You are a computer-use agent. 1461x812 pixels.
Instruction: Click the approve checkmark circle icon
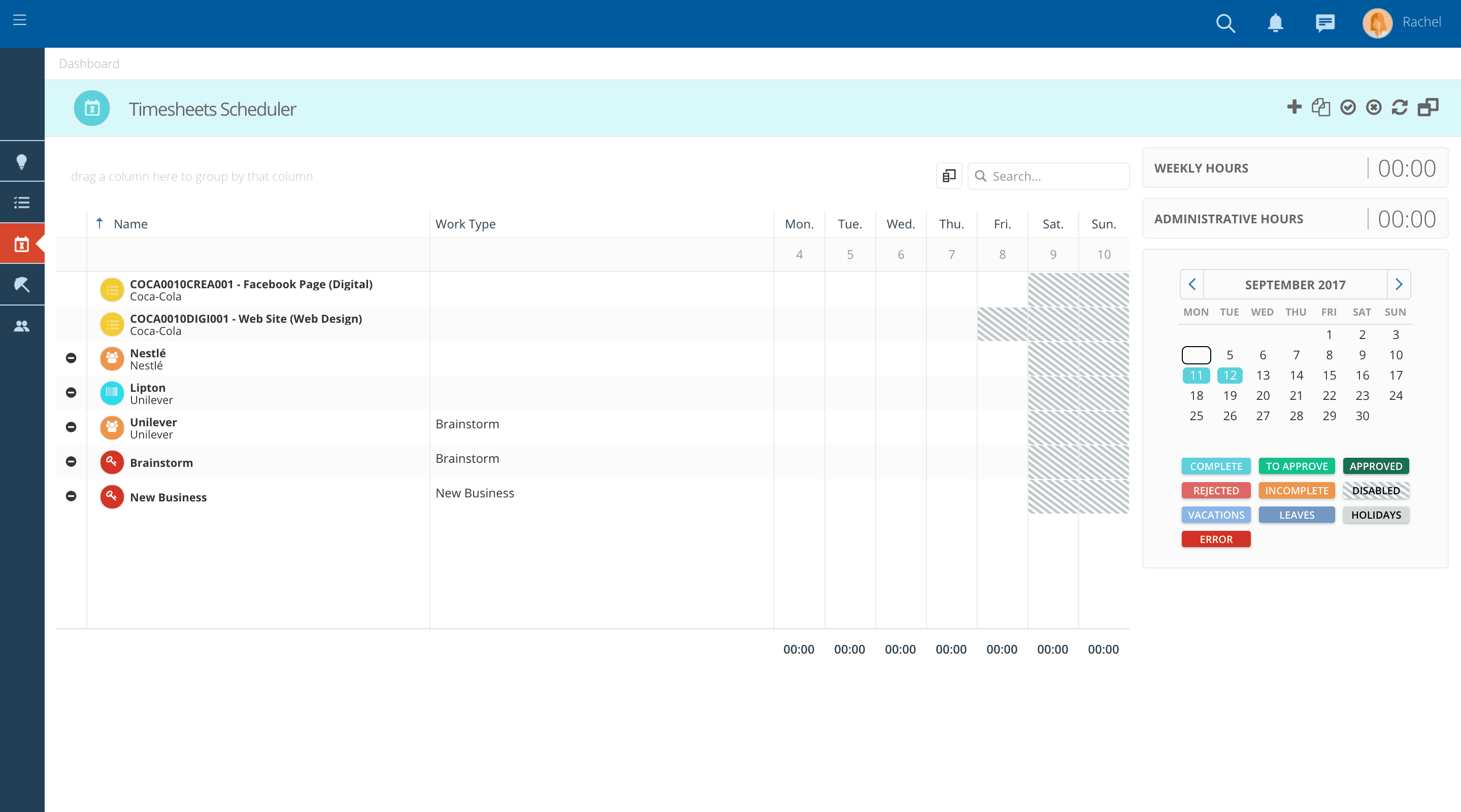coord(1348,107)
